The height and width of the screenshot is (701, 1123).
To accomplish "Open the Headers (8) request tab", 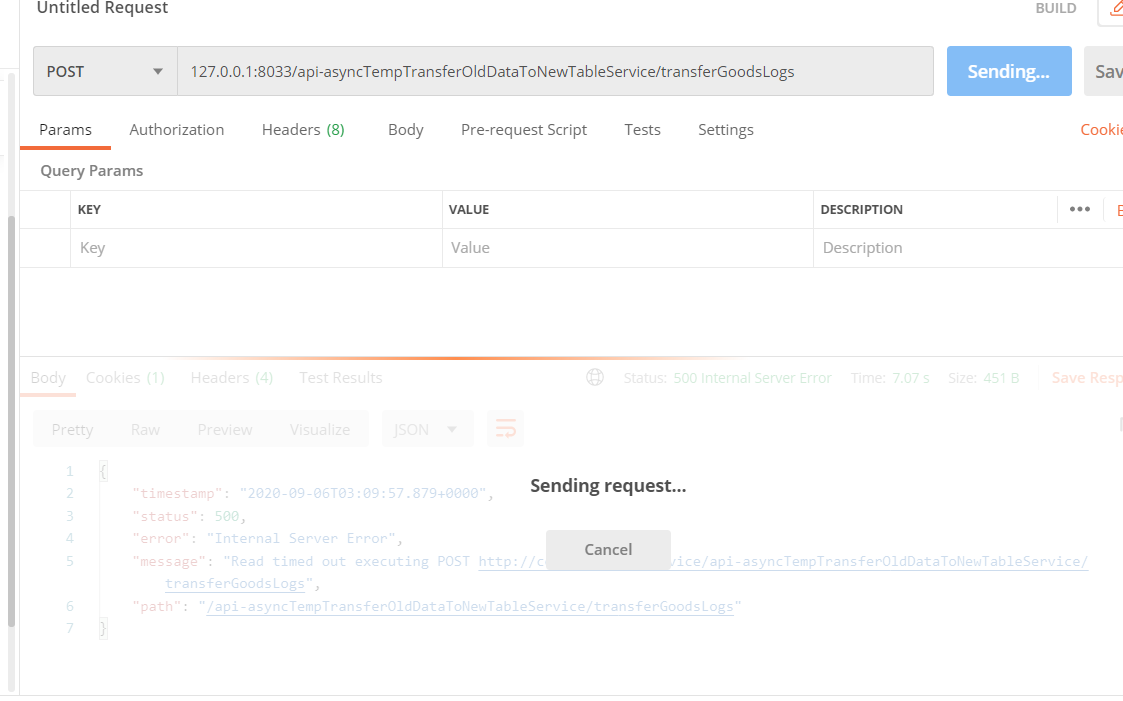I will 303,130.
